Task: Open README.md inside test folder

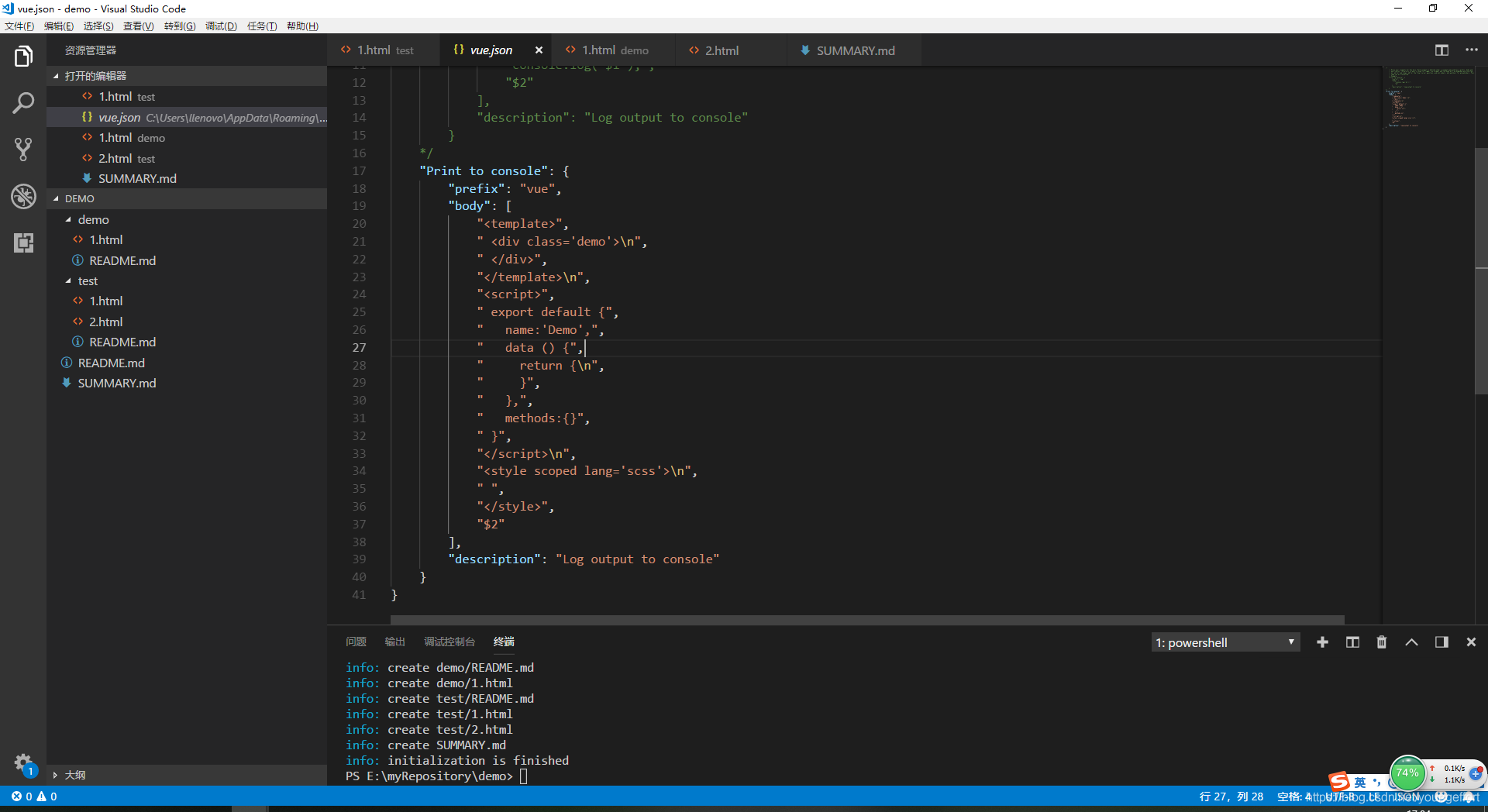Action: (x=187, y=342)
